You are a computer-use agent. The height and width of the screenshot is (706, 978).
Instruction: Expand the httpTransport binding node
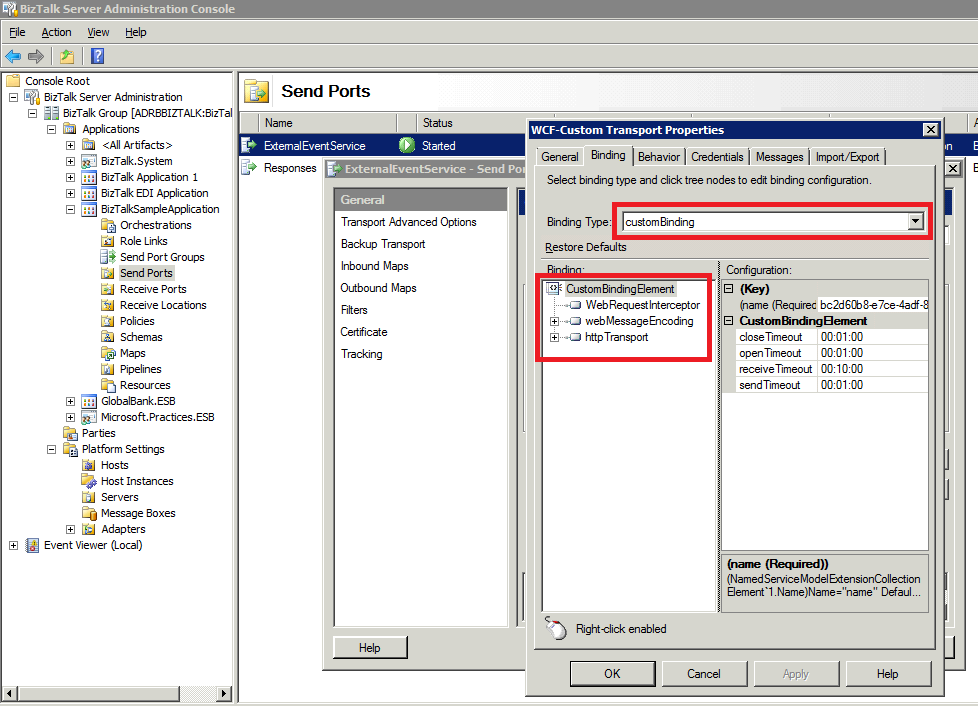[x=554, y=337]
